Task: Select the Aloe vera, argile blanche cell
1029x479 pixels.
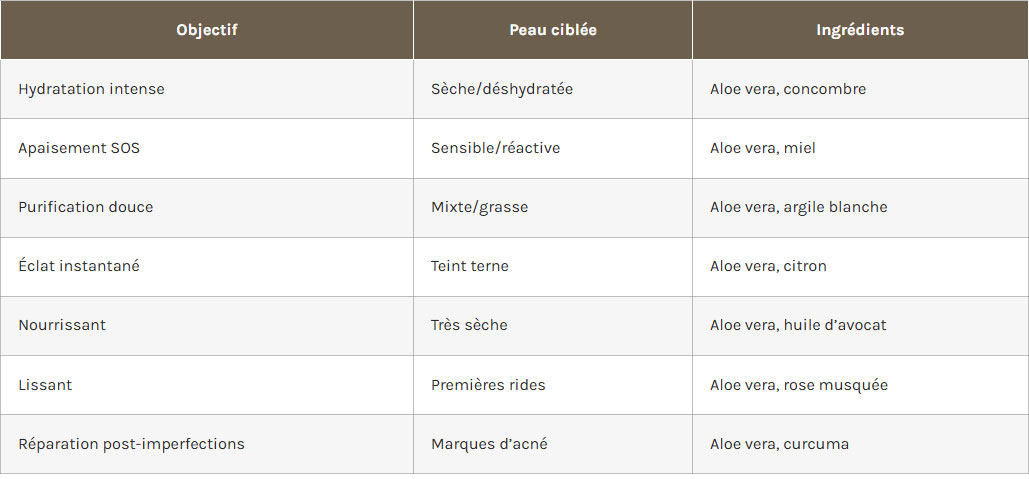Action: tap(799, 207)
